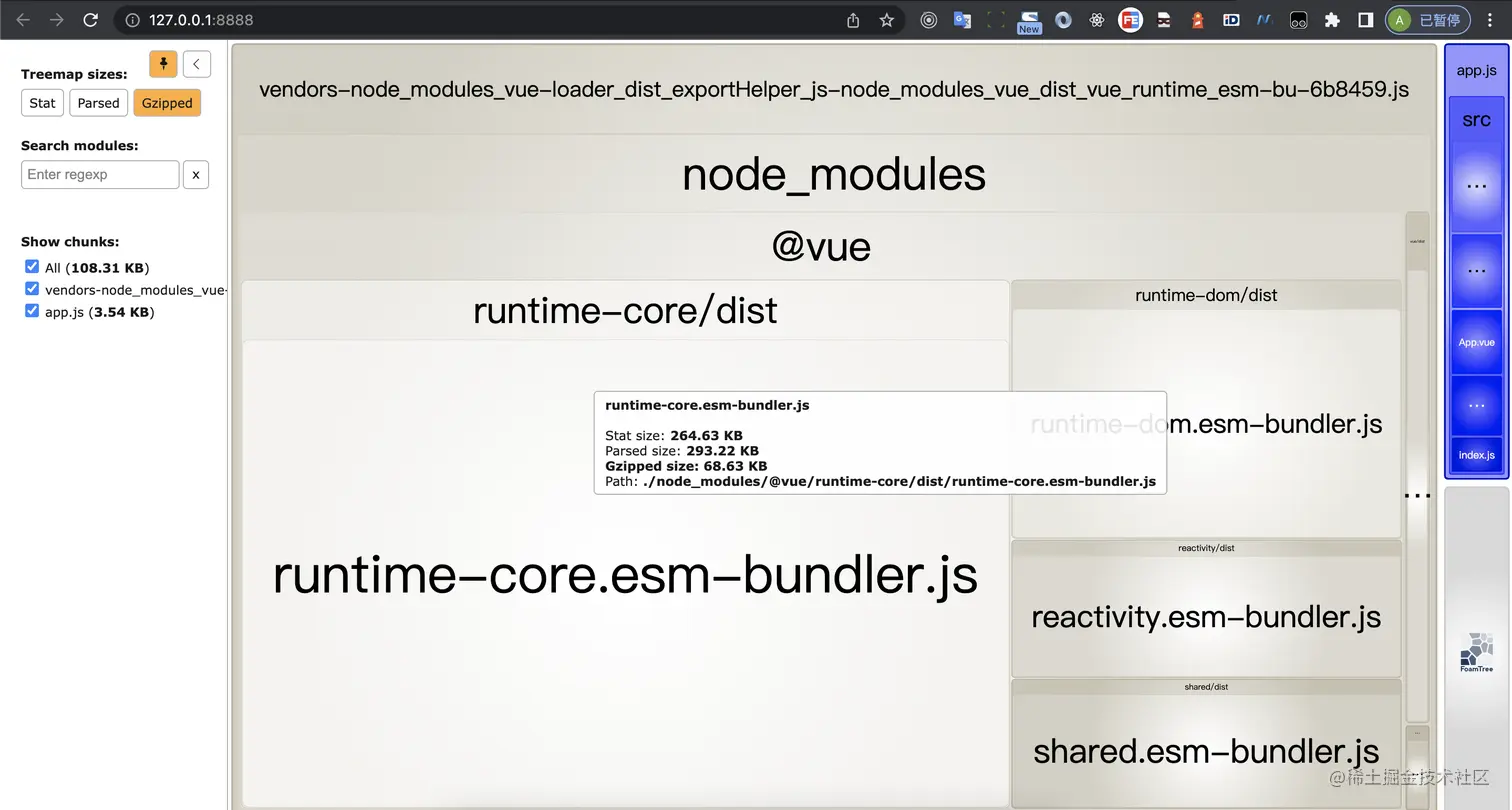Click the blue N extension icon
This screenshot has height=810, width=1512.
(1265, 20)
